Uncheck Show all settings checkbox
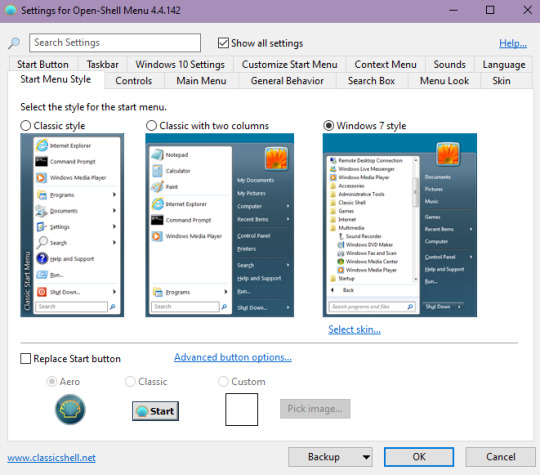The image size is (540, 475). [x=223, y=43]
